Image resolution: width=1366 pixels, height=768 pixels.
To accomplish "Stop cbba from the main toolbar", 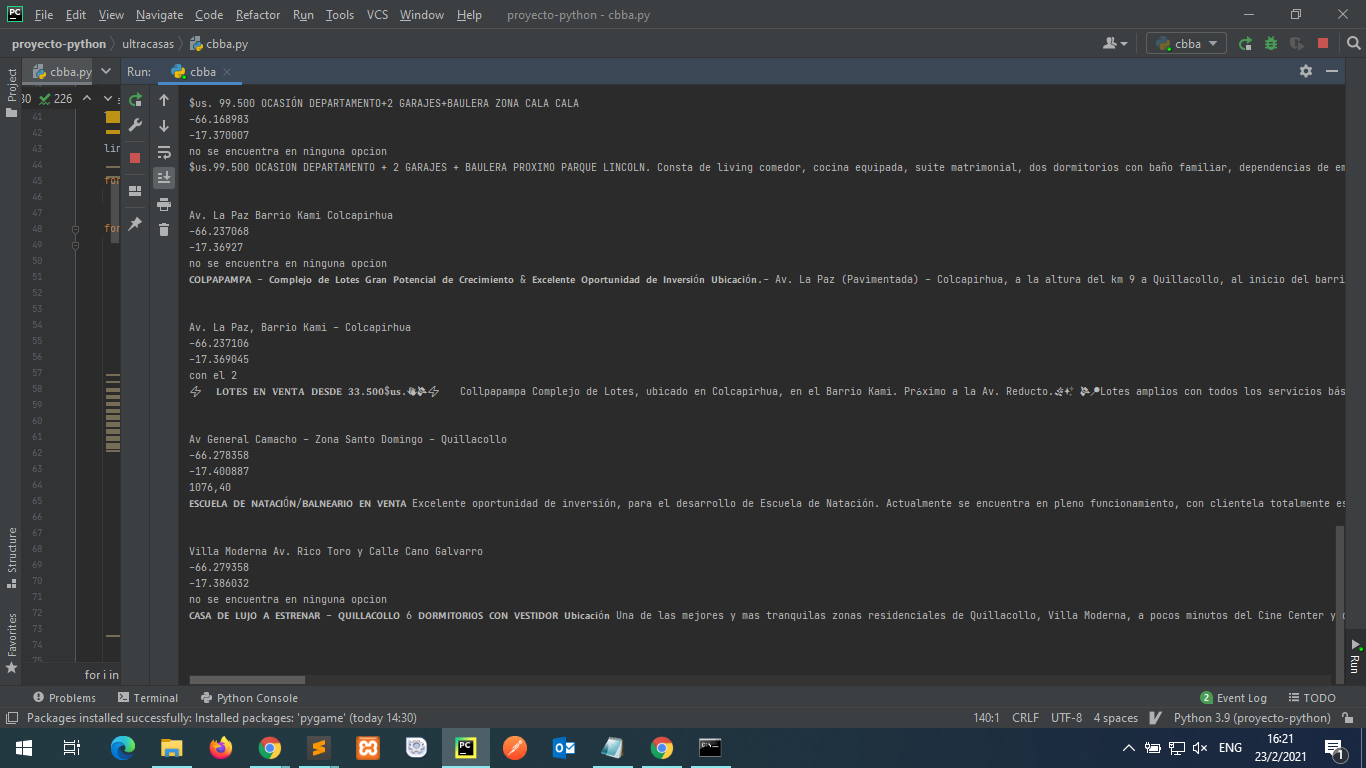I will 1323,44.
